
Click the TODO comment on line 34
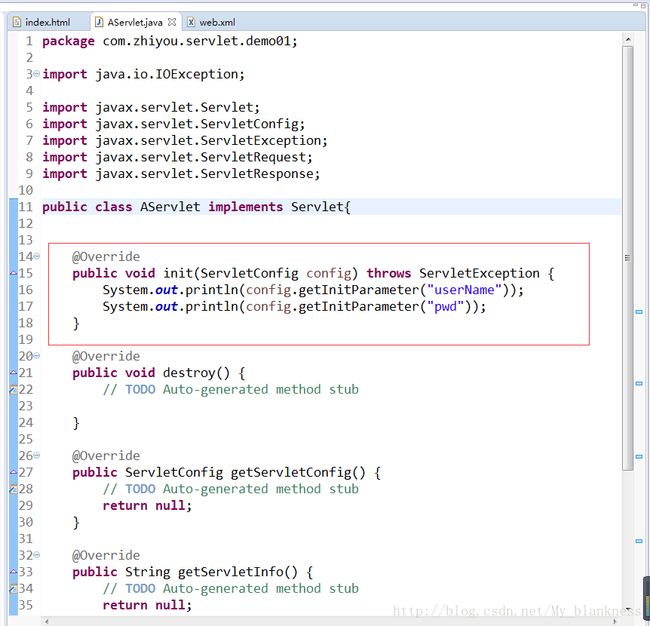point(230,588)
